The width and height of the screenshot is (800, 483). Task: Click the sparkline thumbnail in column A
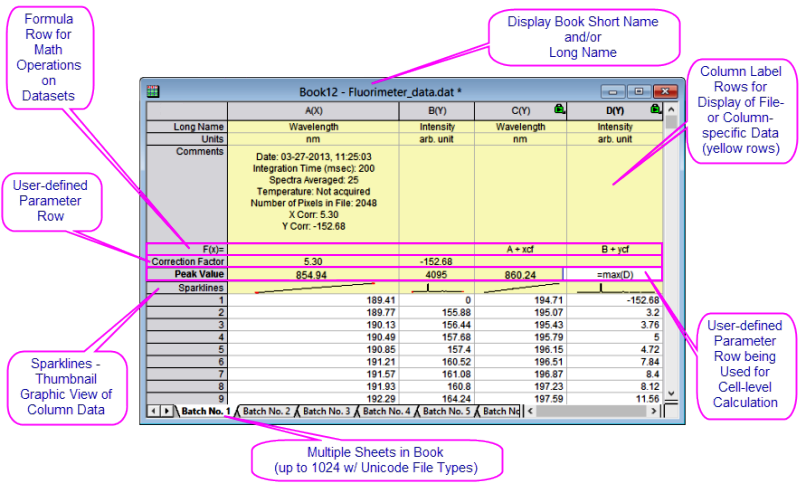pyautogui.click(x=313, y=287)
